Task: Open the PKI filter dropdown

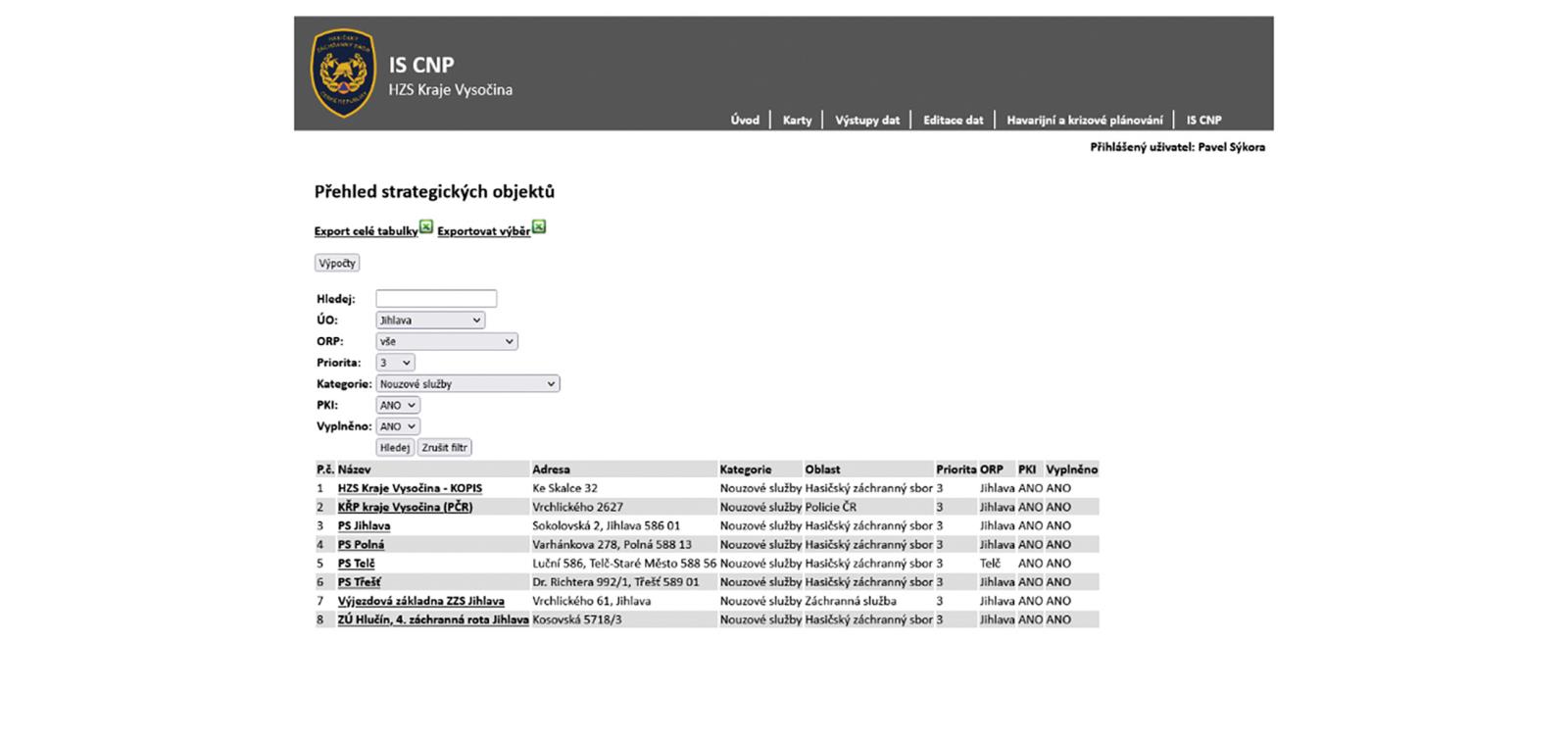Action: tap(398, 406)
